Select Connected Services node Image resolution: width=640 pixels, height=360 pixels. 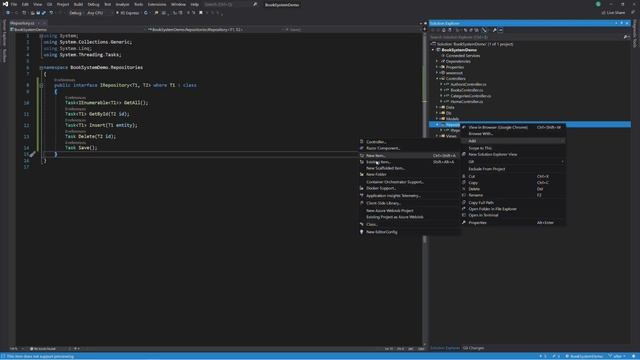462,56
